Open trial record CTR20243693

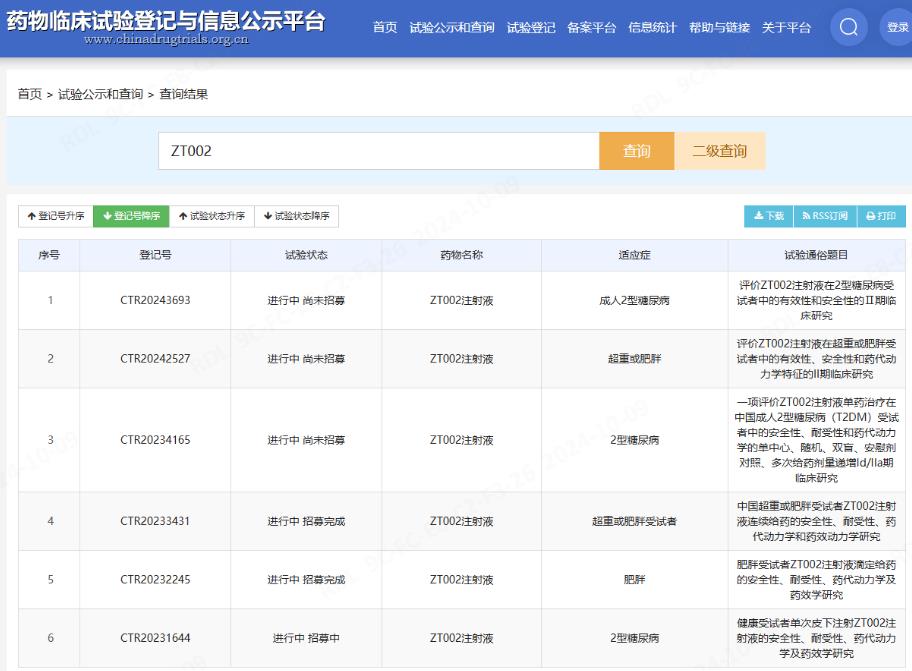tap(155, 300)
